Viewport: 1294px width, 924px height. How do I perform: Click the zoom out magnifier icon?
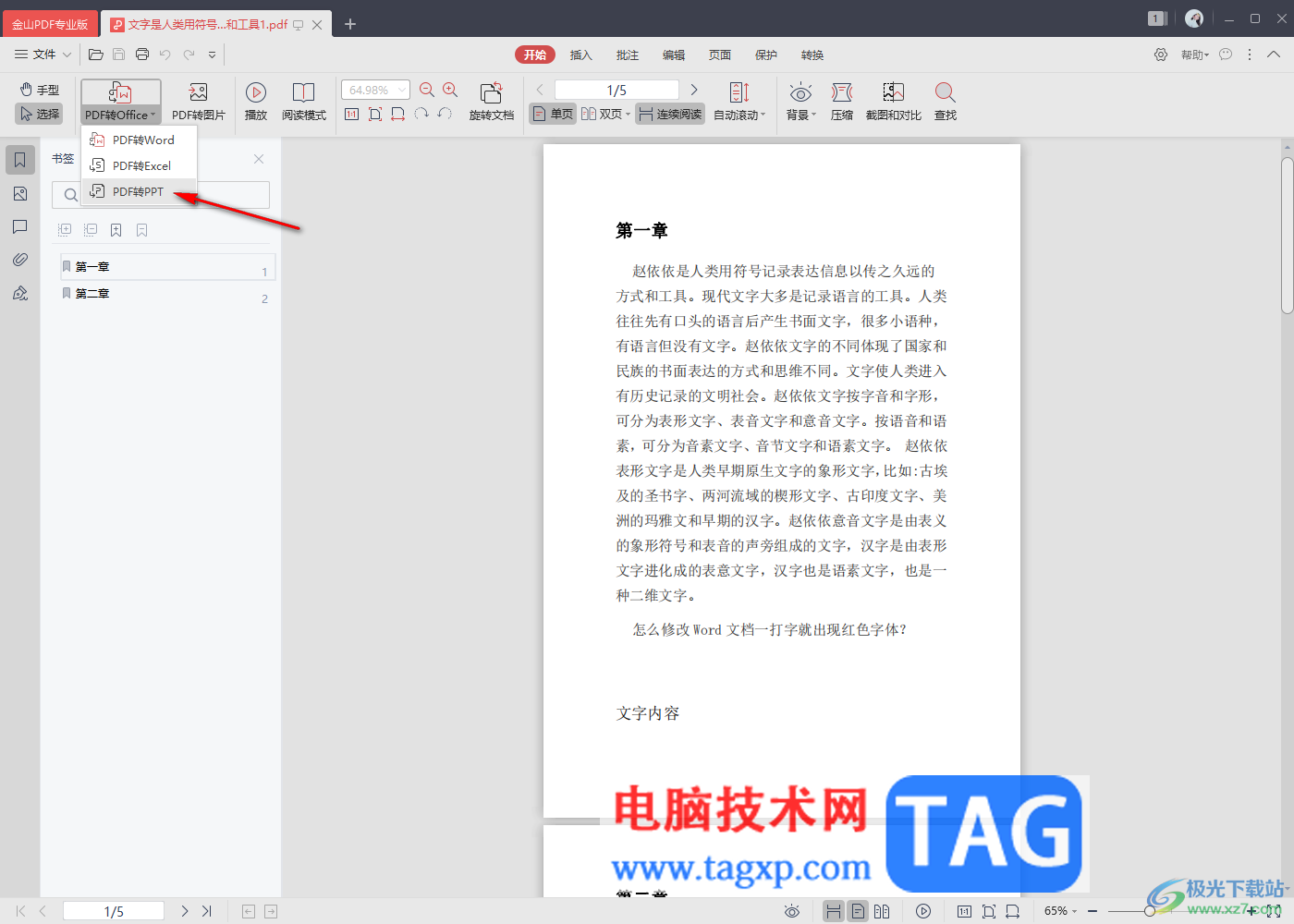pos(427,90)
